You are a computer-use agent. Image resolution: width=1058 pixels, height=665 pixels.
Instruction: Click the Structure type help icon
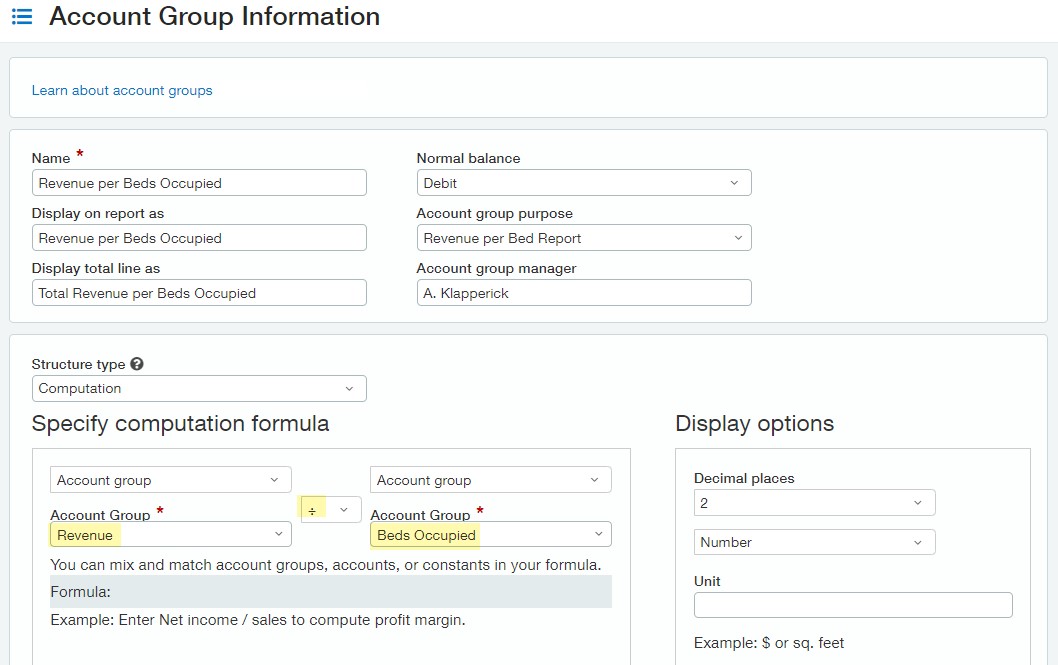pyautogui.click(x=136, y=365)
